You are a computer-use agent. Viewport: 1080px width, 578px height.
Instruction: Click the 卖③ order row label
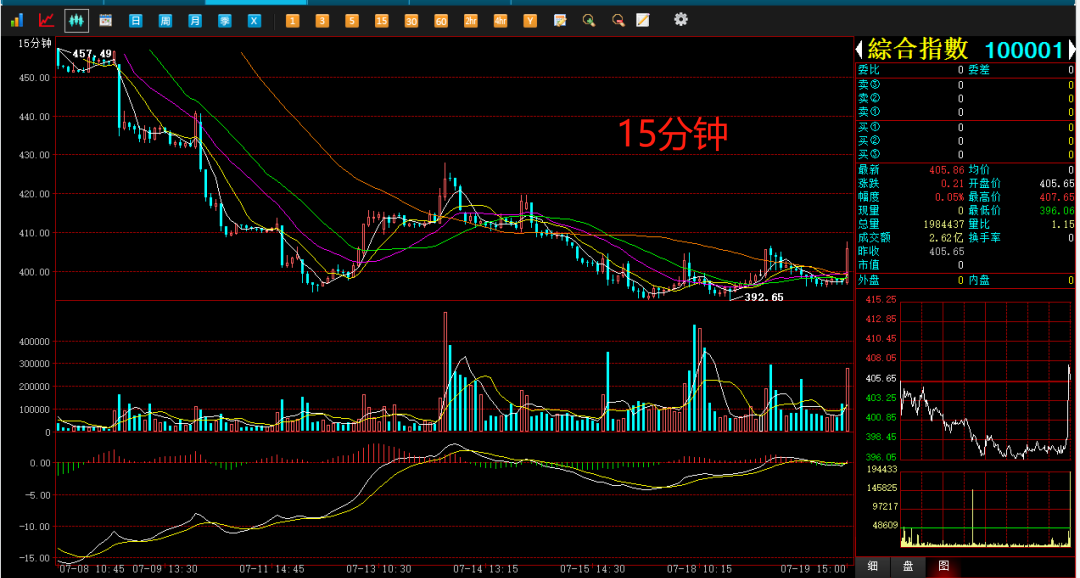[869, 85]
